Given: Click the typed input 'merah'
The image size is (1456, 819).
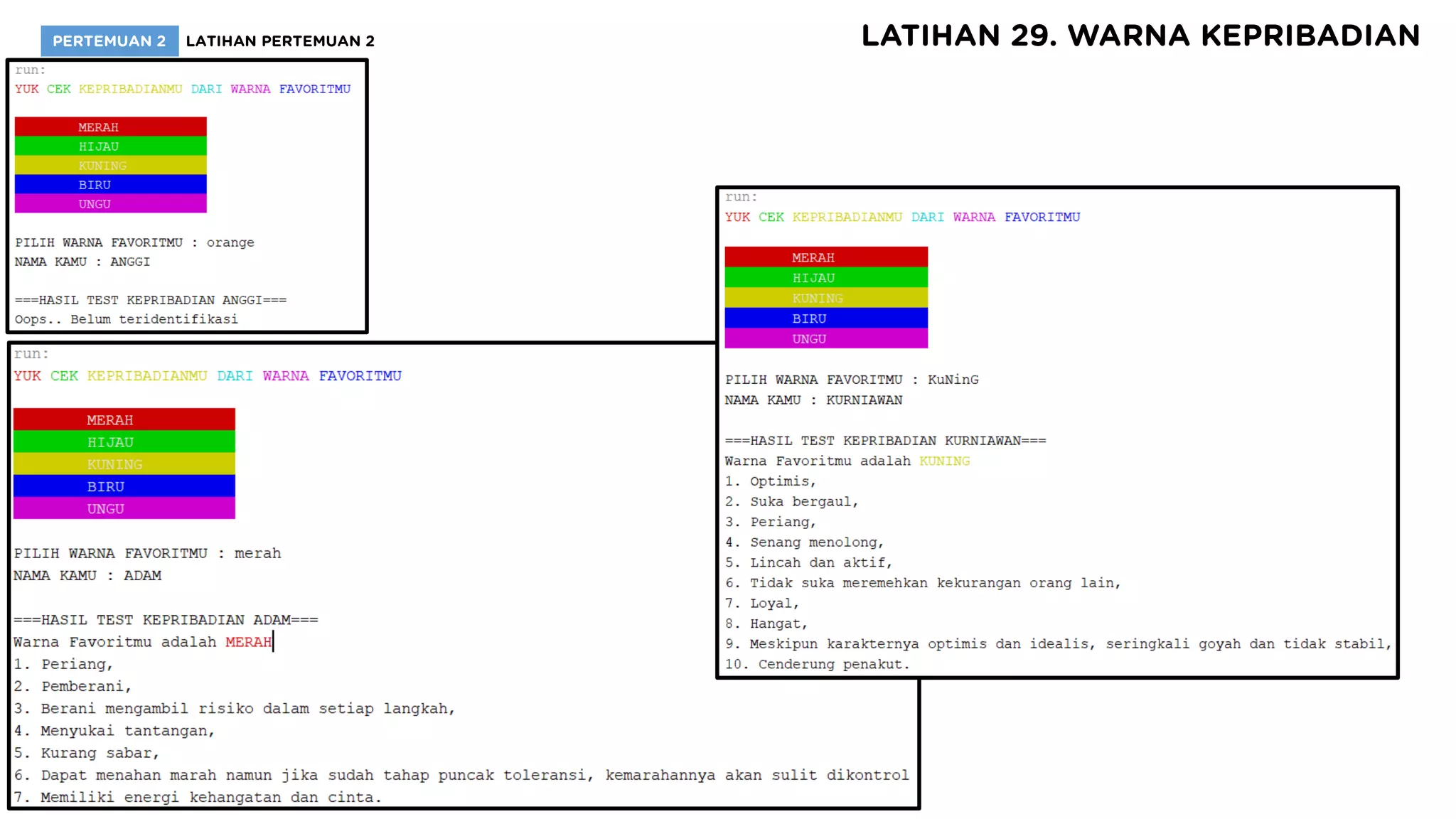Looking at the screenshot, I should [x=257, y=553].
